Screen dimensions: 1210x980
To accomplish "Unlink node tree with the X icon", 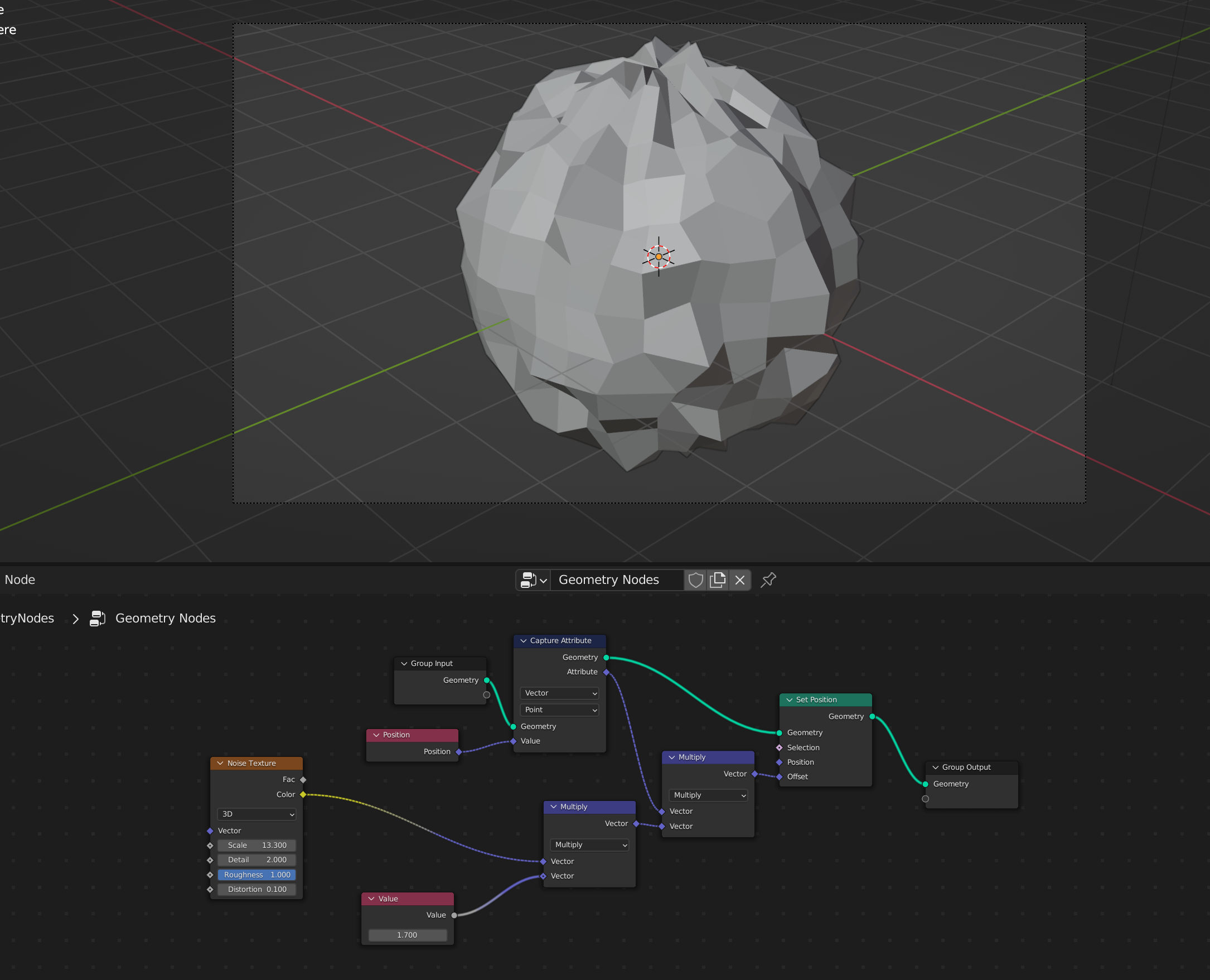I will (740, 580).
